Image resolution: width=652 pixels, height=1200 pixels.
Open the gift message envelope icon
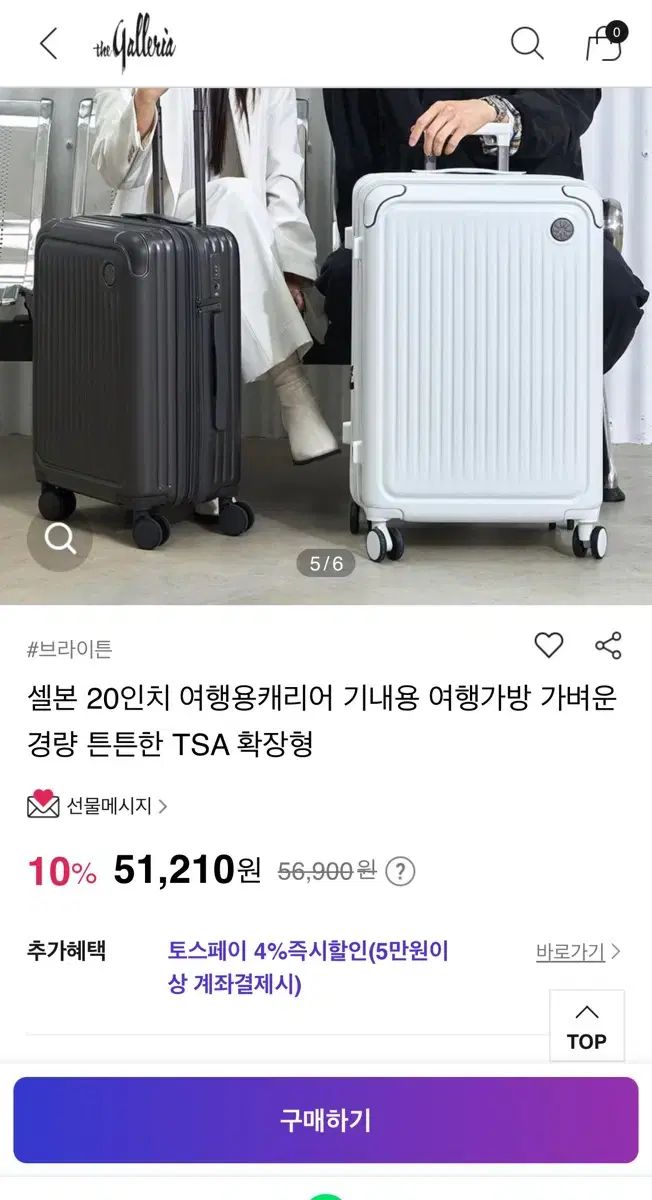pos(43,804)
